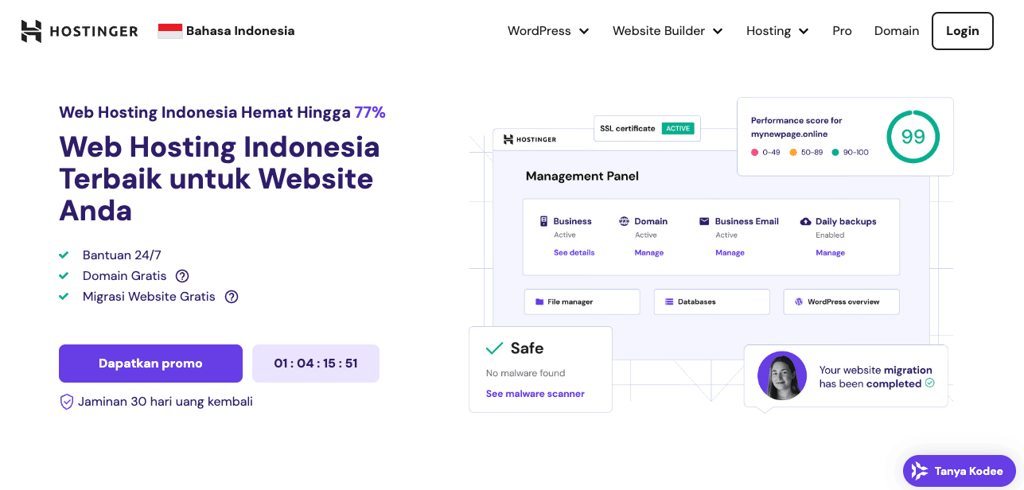Go to the Pro page

(842, 31)
